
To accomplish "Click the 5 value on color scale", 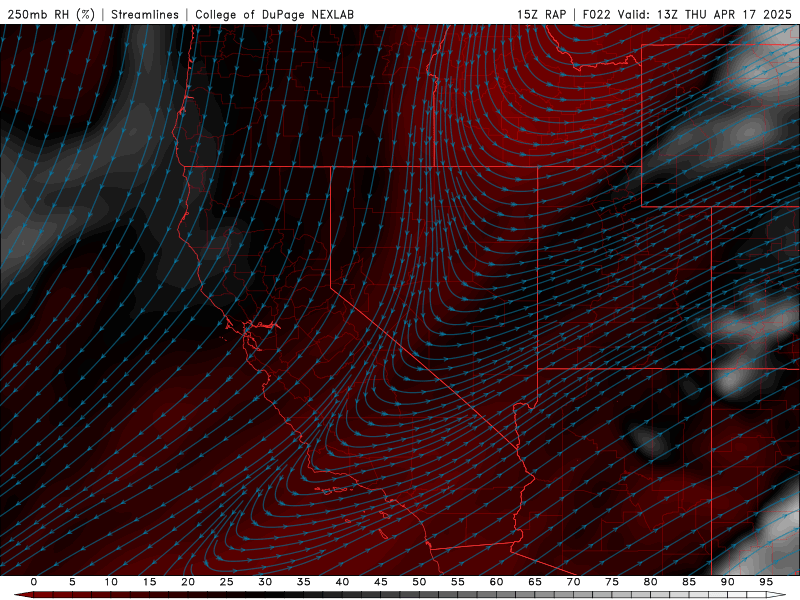I will click(72, 582).
